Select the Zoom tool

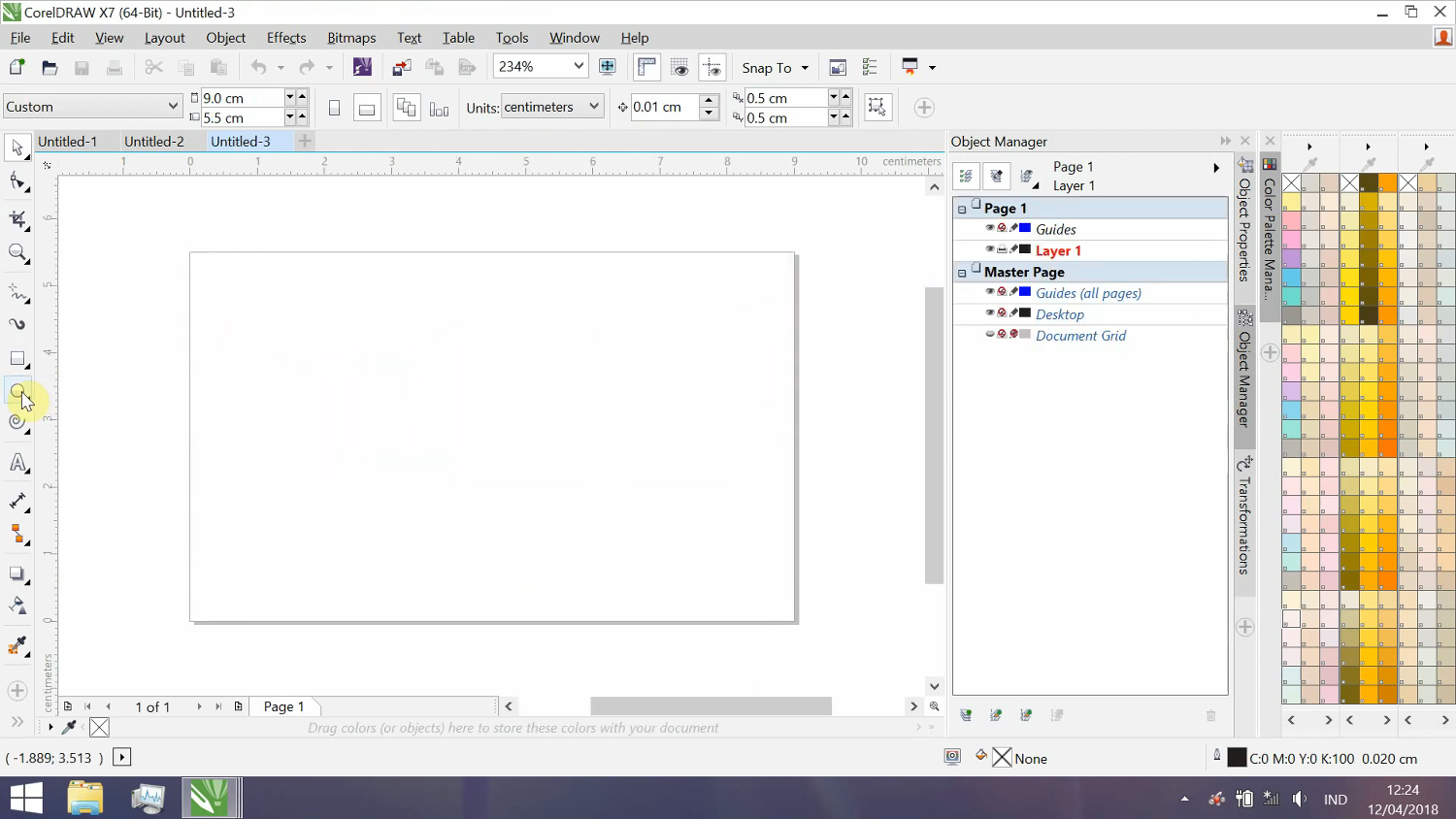(x=17, y=253)
